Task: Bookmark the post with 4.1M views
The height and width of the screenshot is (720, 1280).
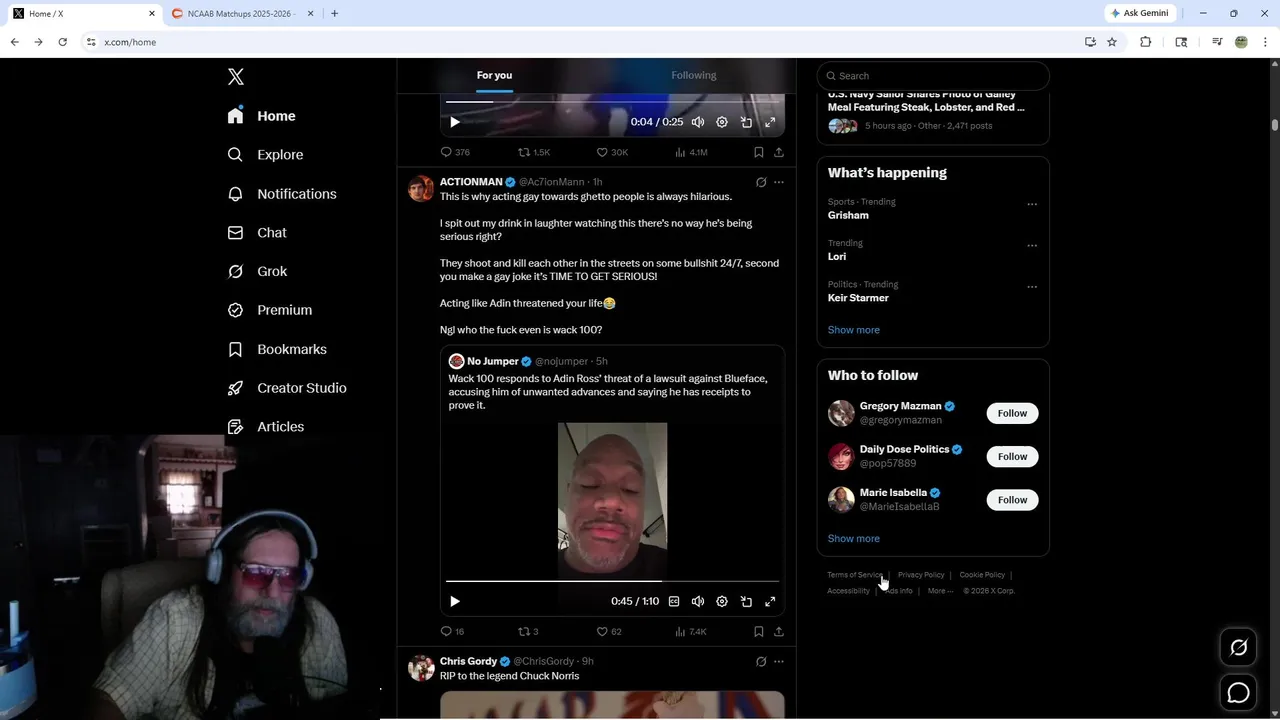Action: (x=759, y=152)
